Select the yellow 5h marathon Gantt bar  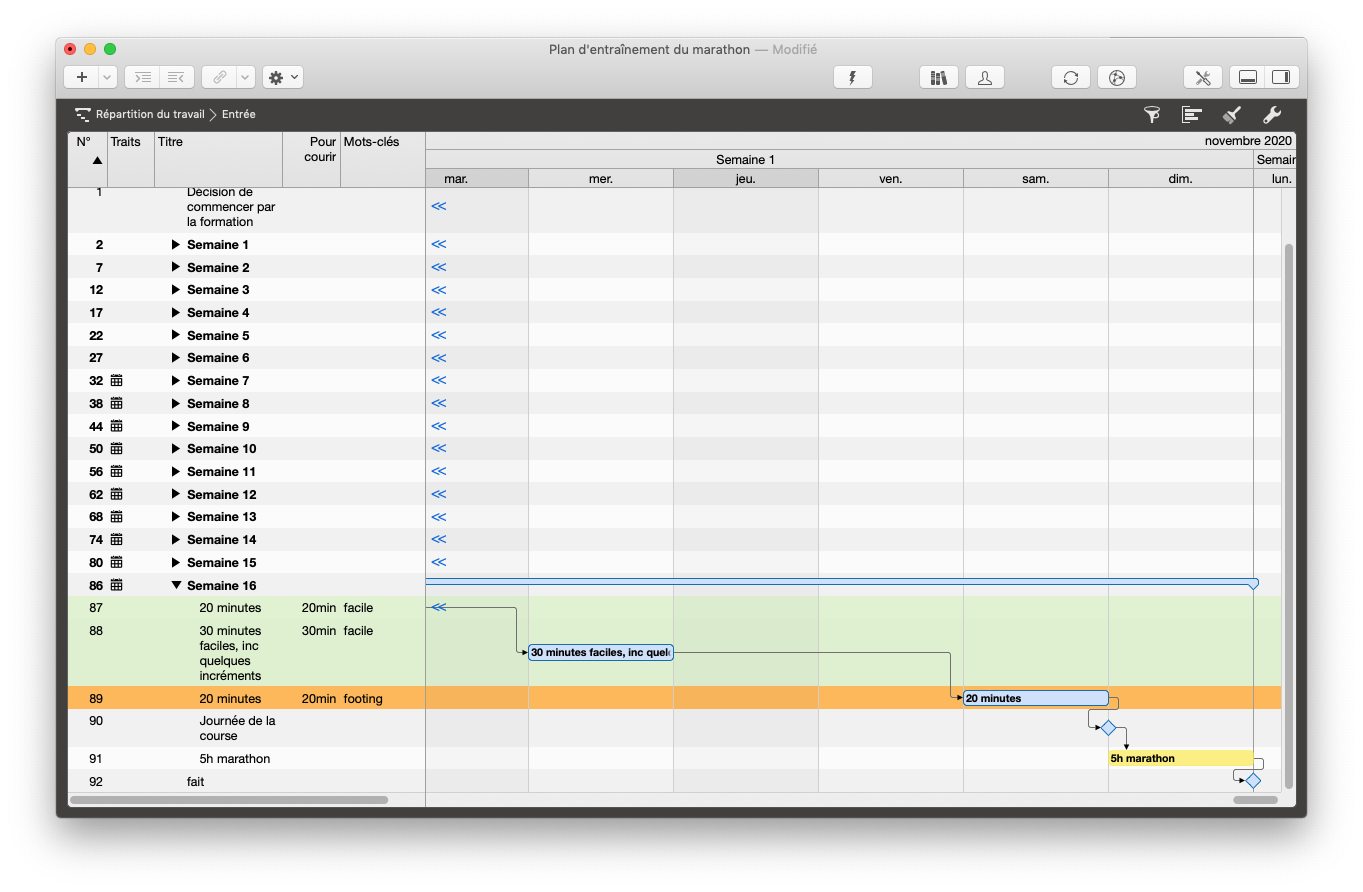[x=1180, y=758]
